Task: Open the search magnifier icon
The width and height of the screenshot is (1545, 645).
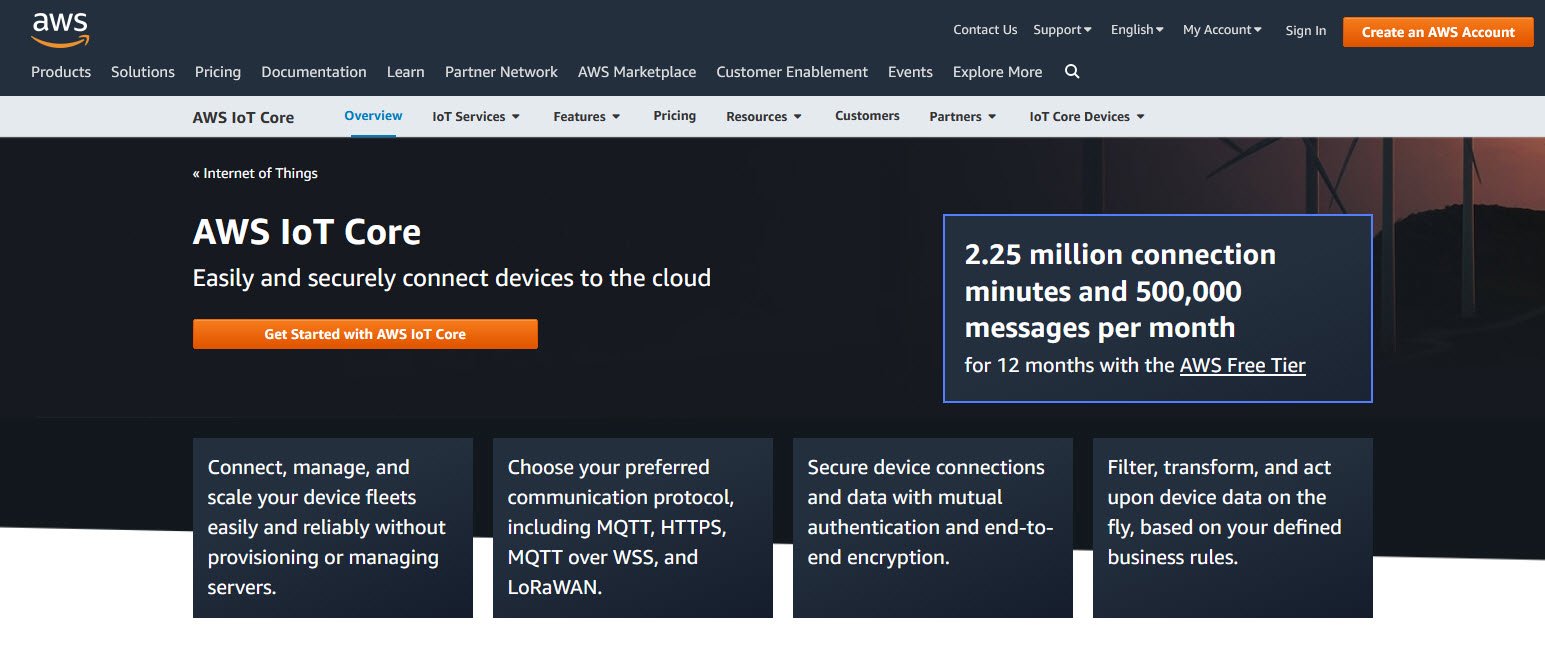Action: pos(1072,72)
